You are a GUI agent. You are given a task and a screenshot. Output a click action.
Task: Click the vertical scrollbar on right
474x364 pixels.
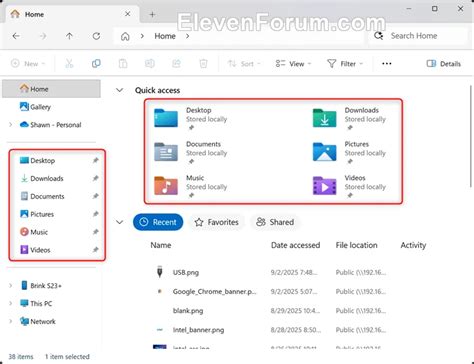click(471, 136)
